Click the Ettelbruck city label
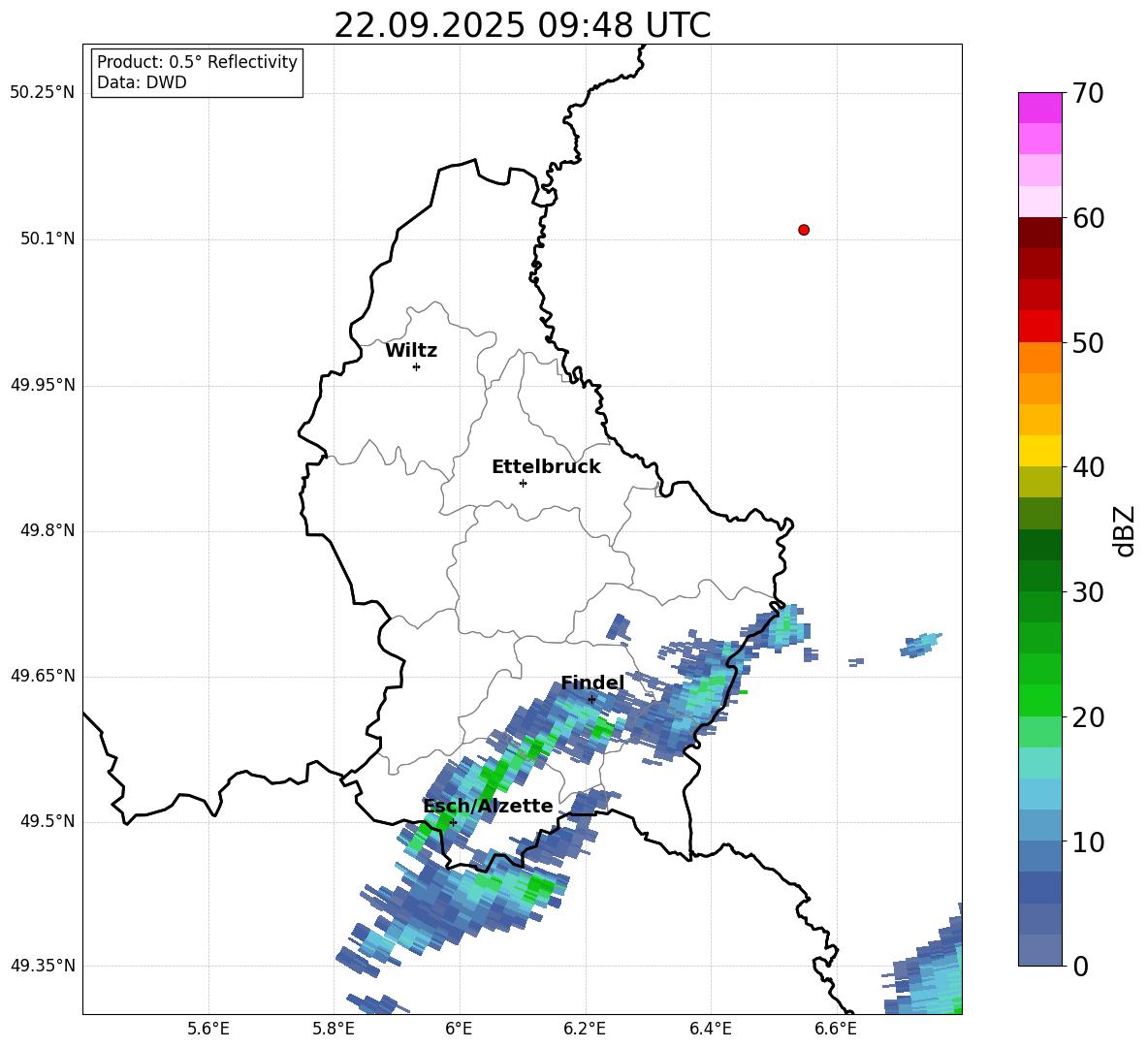This screenshot has height=1048, width=1148. pos(546,467)
